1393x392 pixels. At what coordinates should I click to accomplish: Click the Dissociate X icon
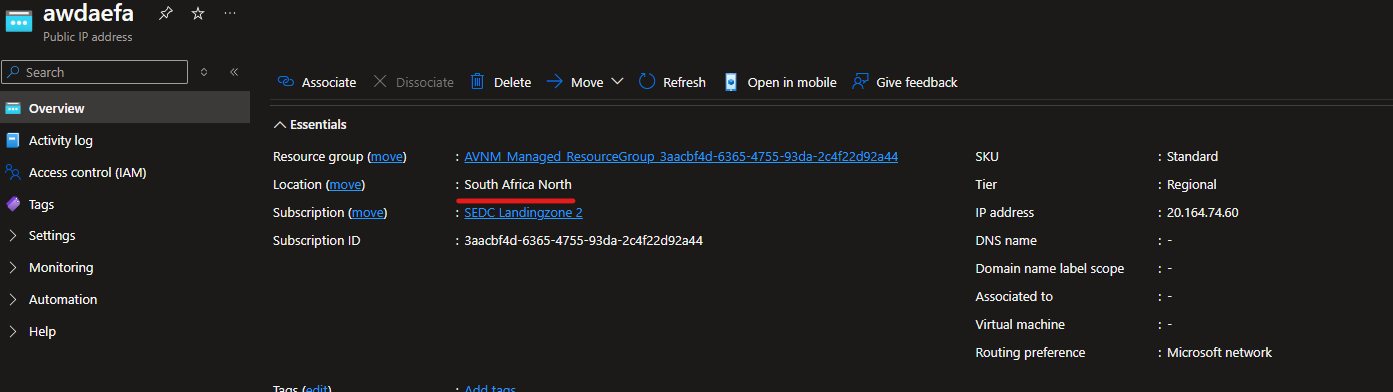(380, 82)
